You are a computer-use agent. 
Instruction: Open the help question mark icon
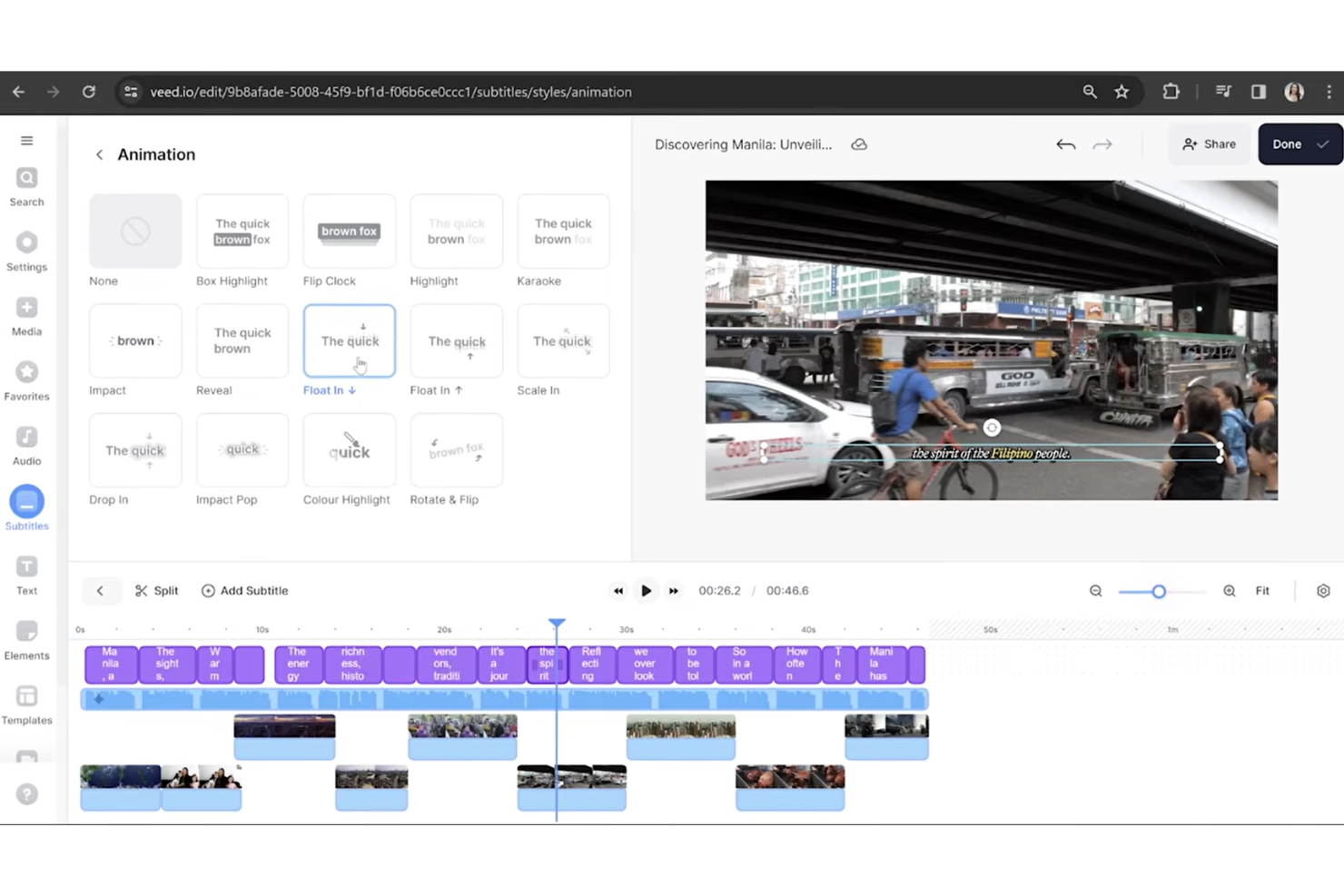tap(26, 794)
